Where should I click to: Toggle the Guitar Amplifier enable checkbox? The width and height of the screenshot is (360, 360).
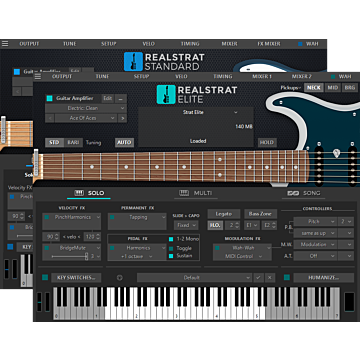[50, 98]
